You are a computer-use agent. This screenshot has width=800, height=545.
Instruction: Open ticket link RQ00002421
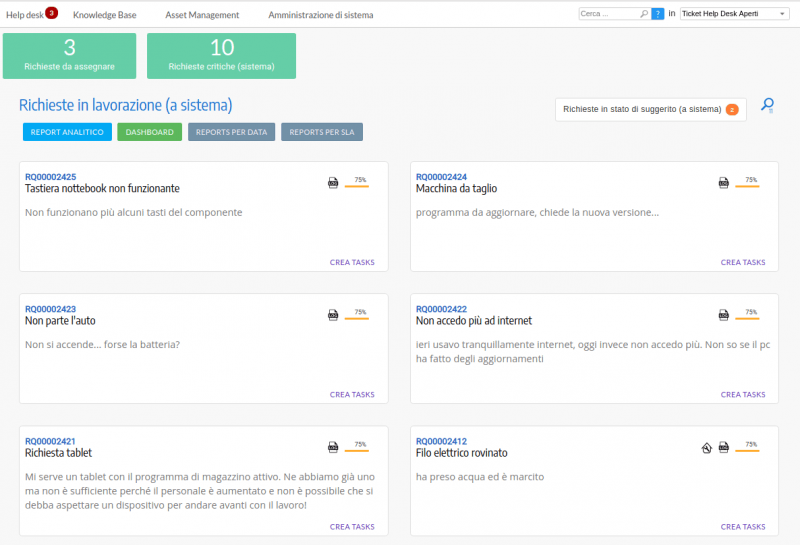pyautogui.click(x=50, y=441)
